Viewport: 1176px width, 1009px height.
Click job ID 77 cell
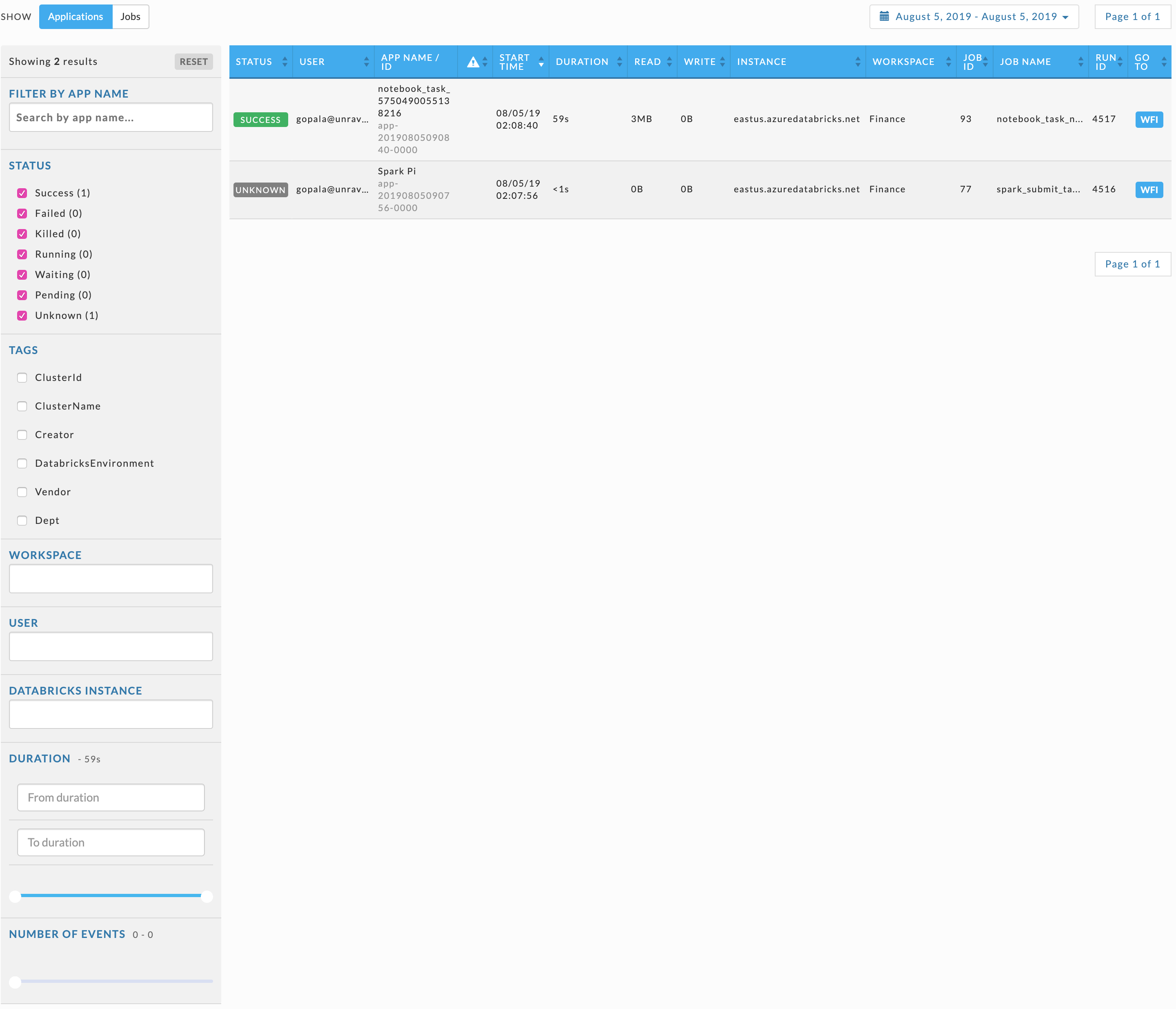click(x=966, y=189)
